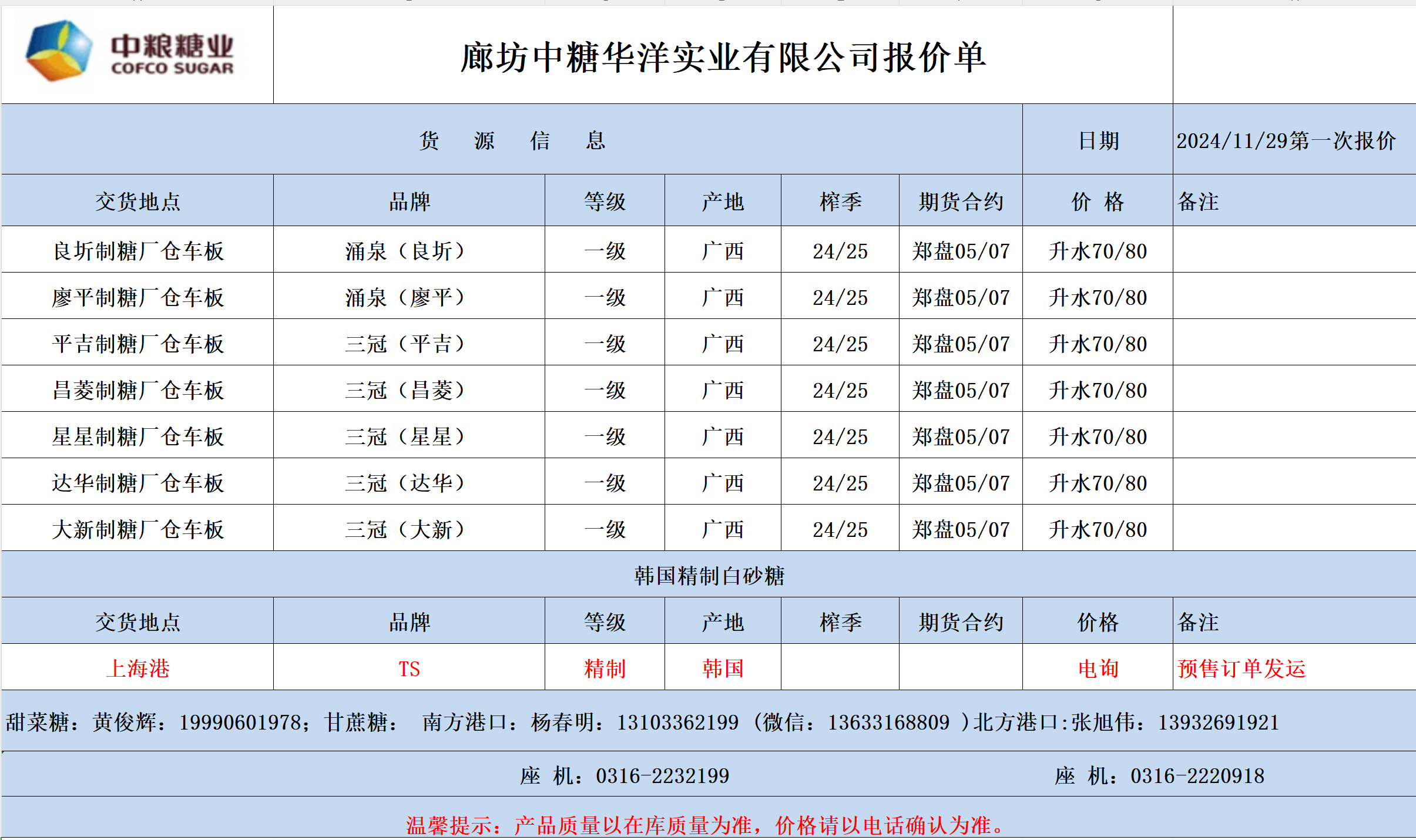
Task: Click the red TS brand cell
Action: click(409, 668)
